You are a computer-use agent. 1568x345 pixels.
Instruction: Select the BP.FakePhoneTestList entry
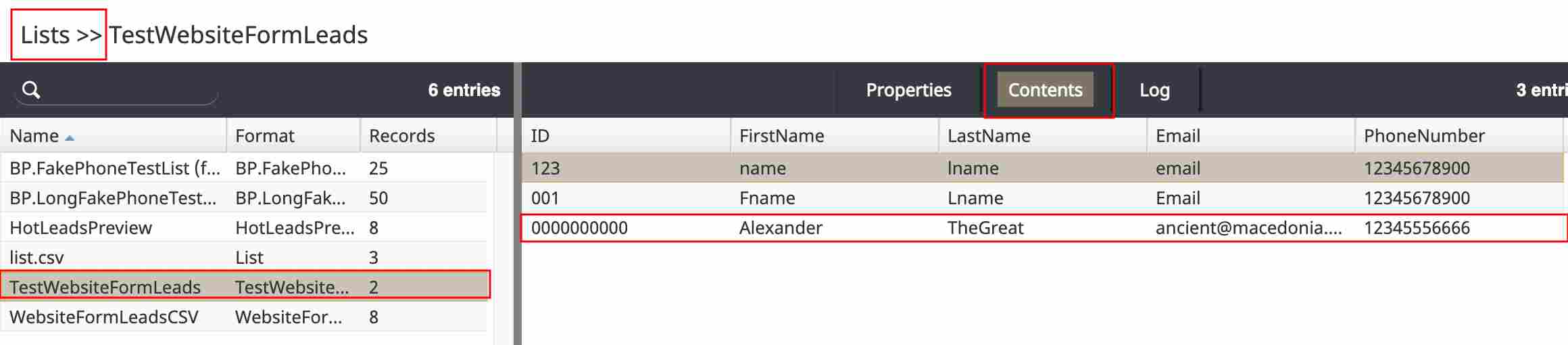(x=243, y=168)
